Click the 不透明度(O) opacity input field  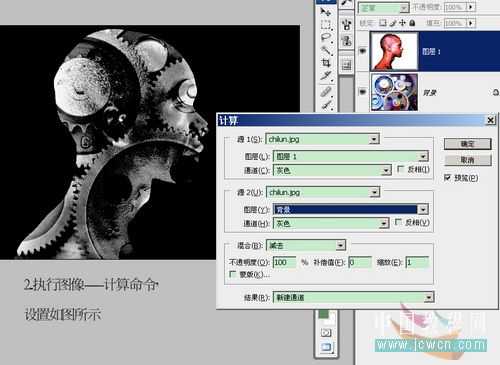click(284, 262)
